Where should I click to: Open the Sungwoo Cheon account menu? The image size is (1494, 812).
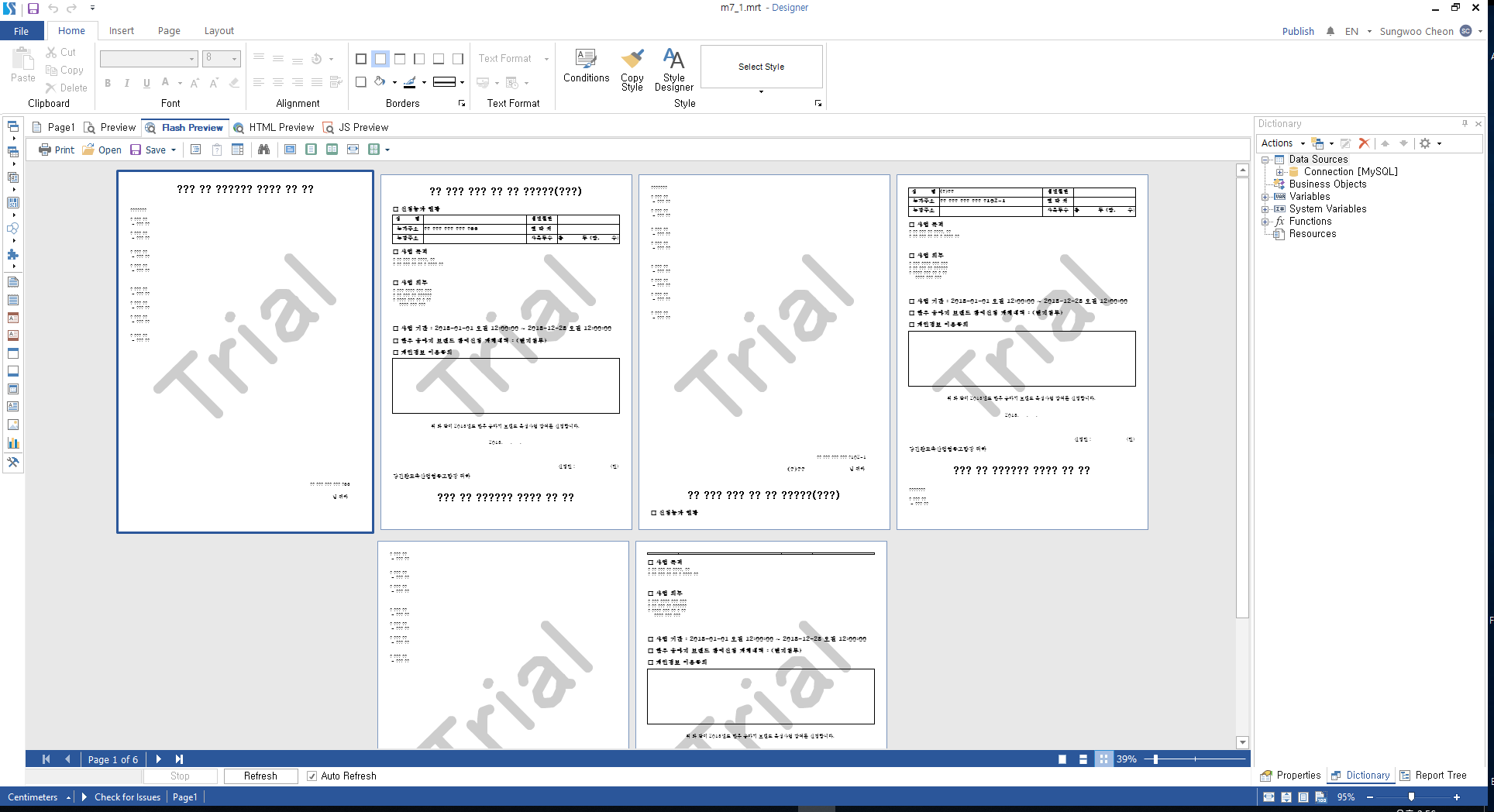click(1430, 31)
